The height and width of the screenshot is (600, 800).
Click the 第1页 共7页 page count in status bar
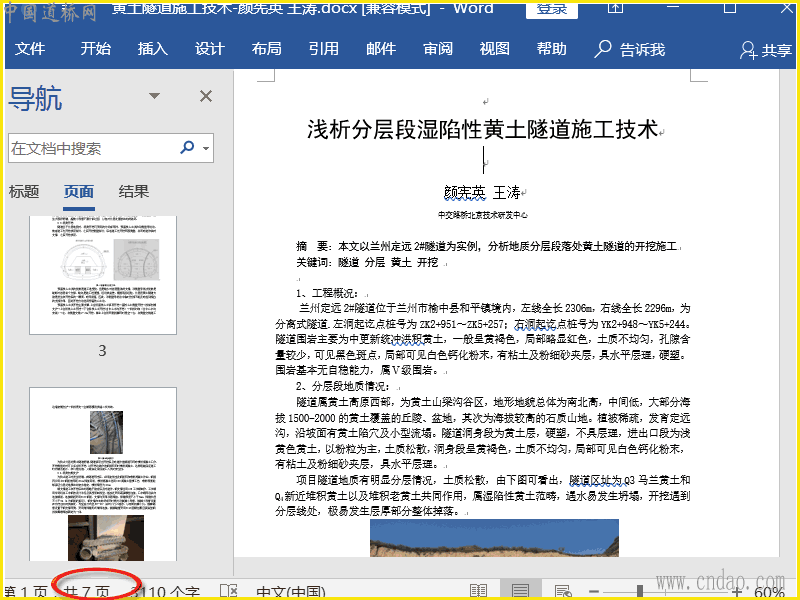[x=57, y=592]
